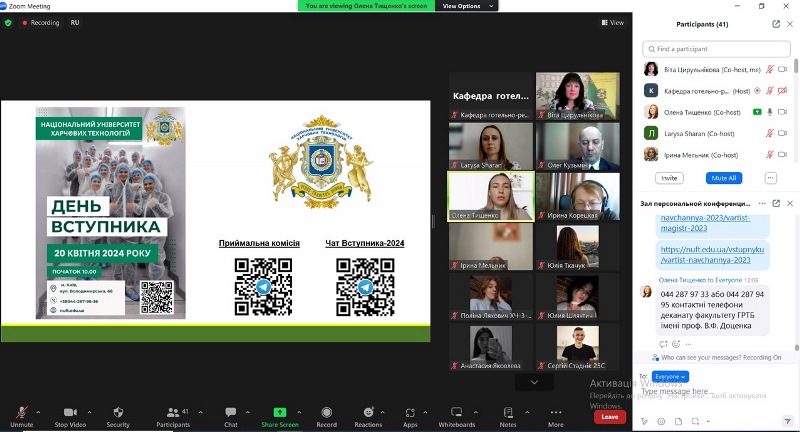Open chat panel three-dots options
Viewport: 800px width, 432px height.
pyautogui.click(x=762, y=203)
